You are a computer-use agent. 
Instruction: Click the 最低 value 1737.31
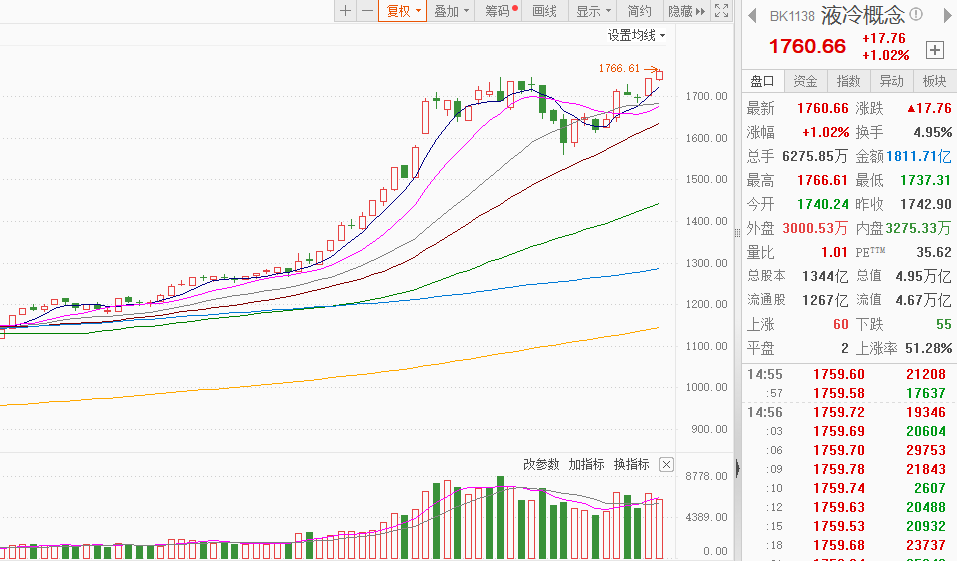[x=925, y=180]
